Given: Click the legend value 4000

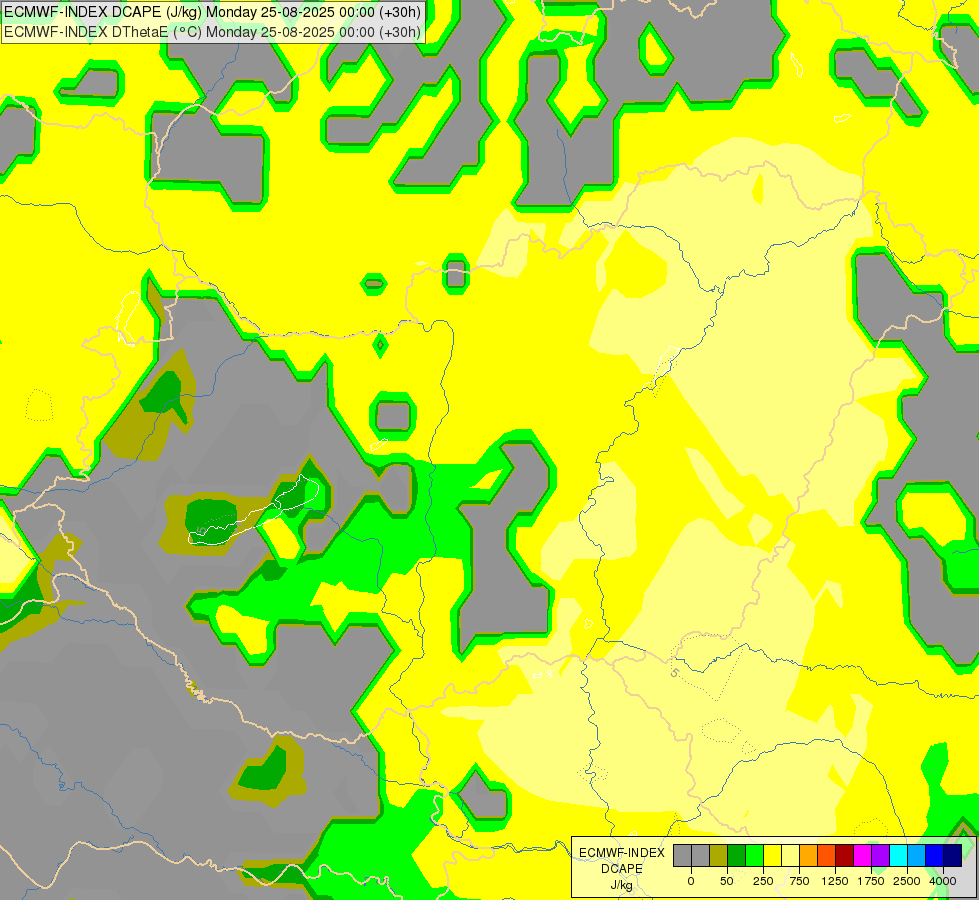Looking at the screenshot, I should point(943,881).
